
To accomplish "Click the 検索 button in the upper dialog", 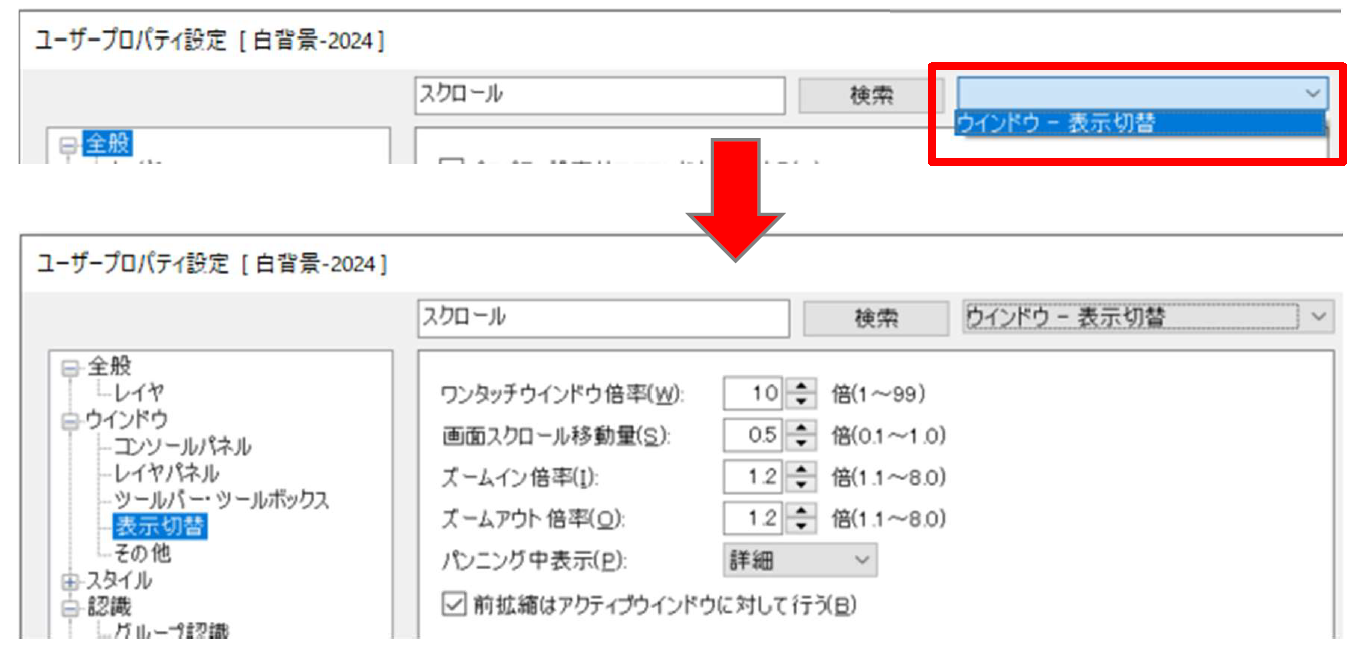I will [x=871, y=96].
